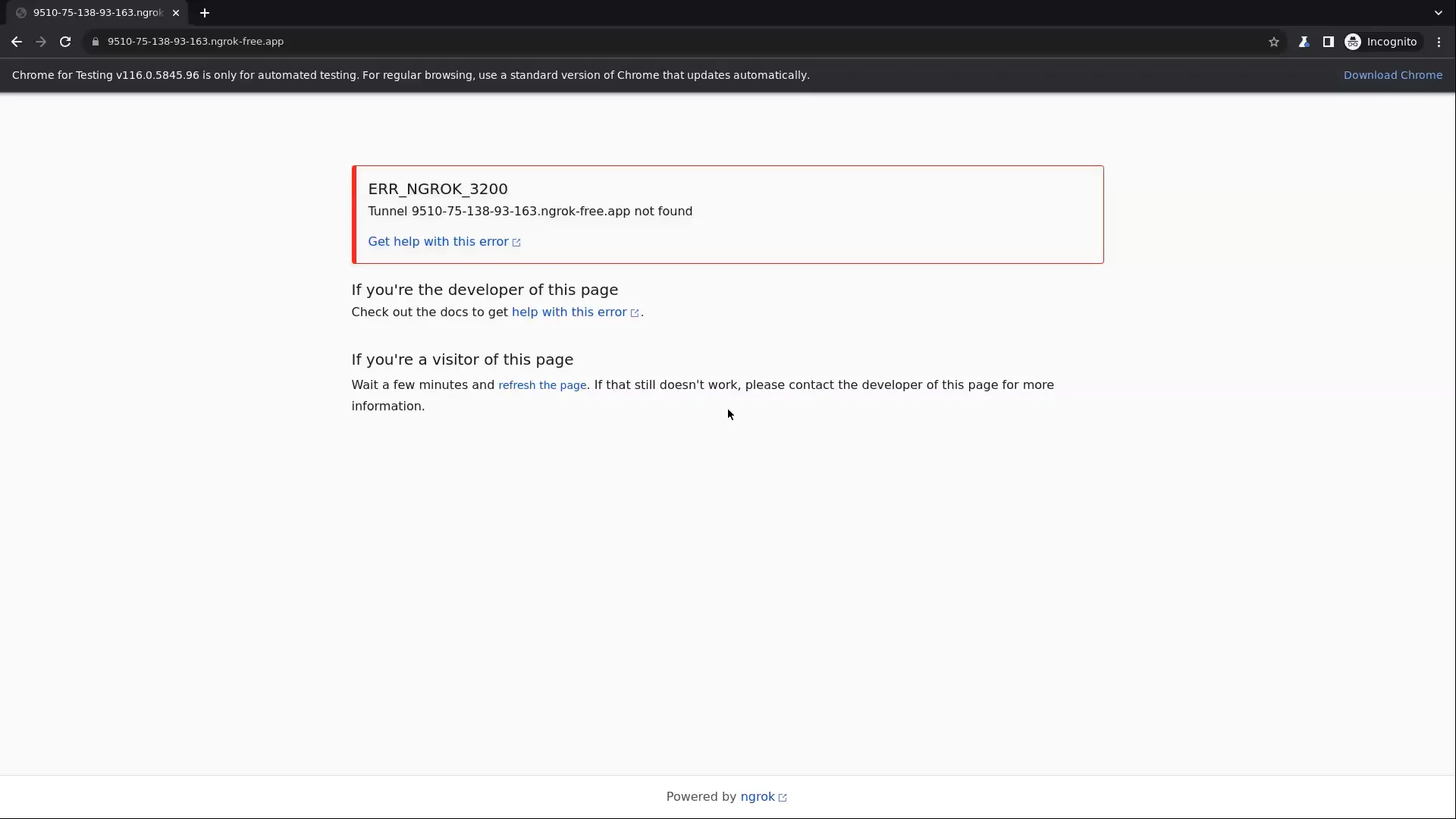Click the browser back arrow
The image size is (1456, 819).
17,42
